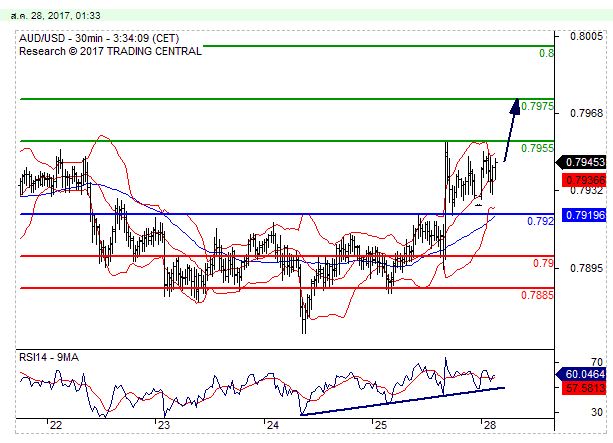The image size is (613, 443).
Task: Click the red 0.79 support label
Action: tap(543, 263)
